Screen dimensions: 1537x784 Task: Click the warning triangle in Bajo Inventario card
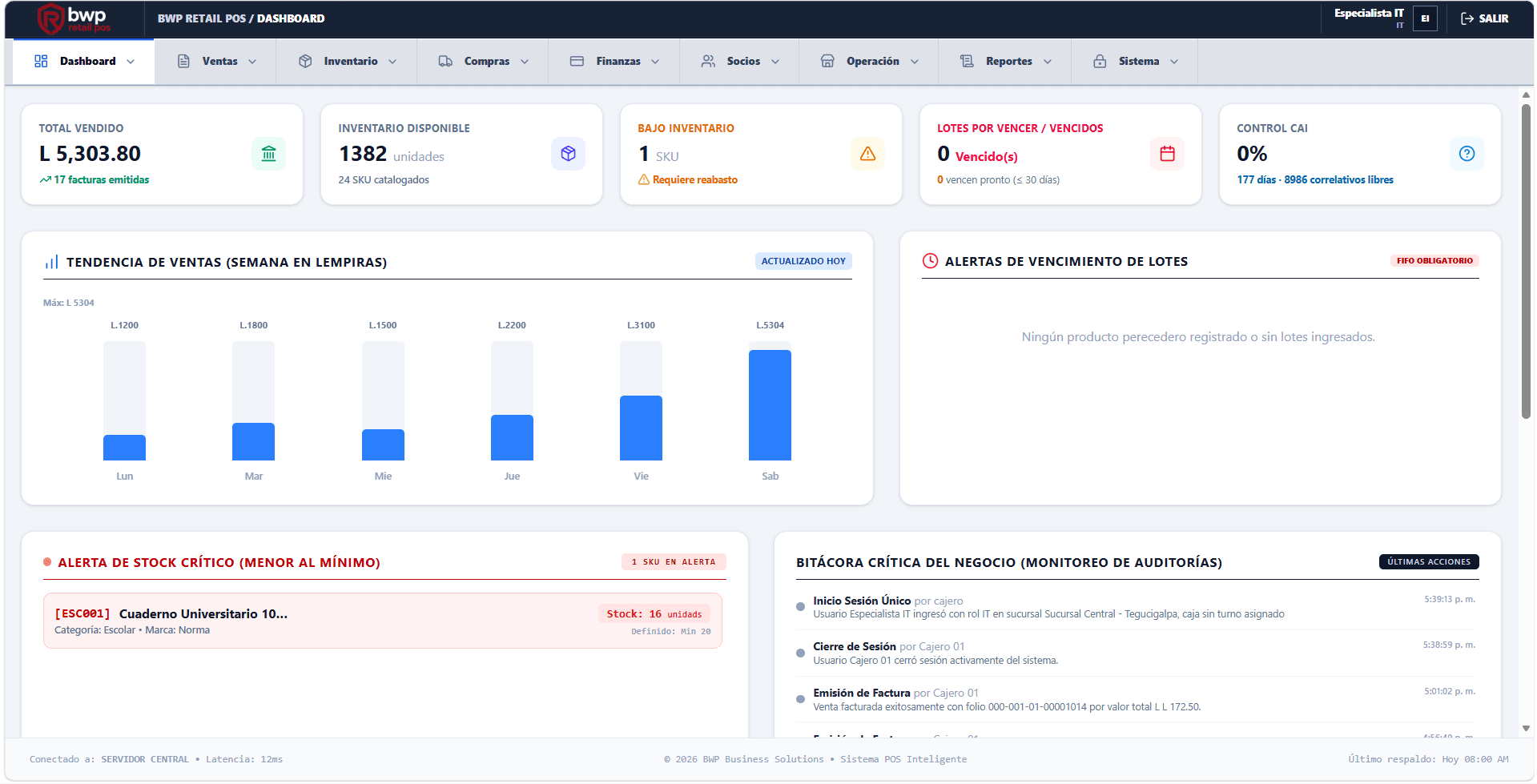pyautogui.click(x=867, y=154)
